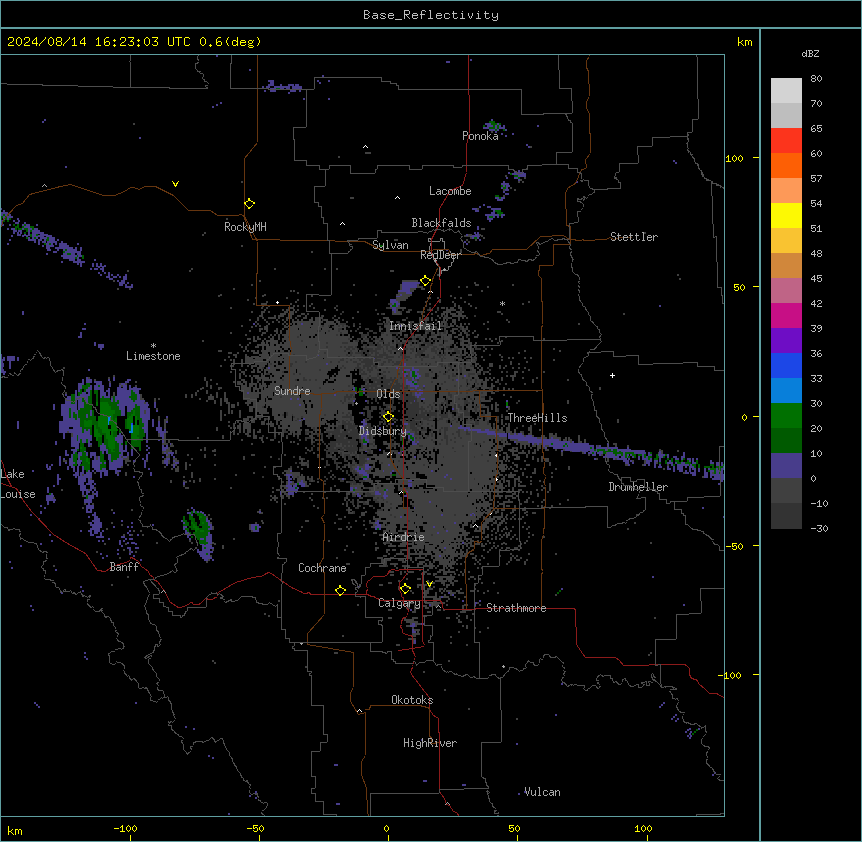Click the Innisfail map label

click(x=415, y=326)
